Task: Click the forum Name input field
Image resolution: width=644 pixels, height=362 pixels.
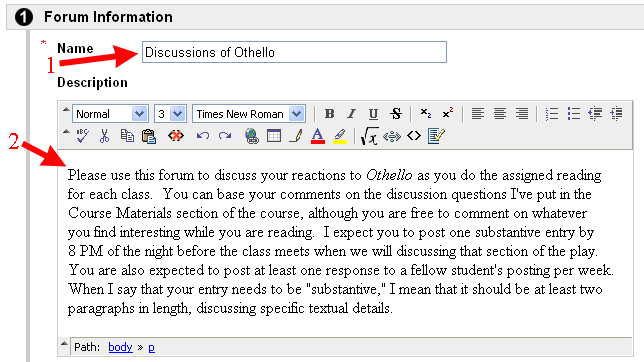Action: pos(294,52)
